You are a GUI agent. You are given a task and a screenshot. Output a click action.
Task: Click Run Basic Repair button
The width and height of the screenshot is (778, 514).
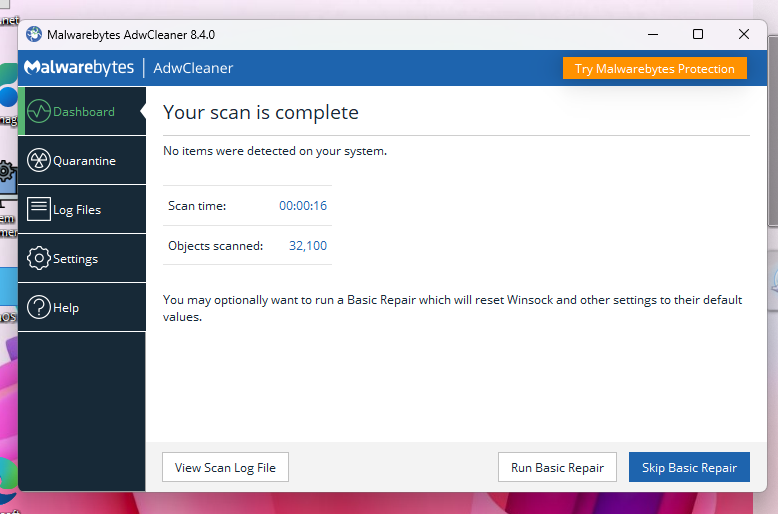point(557,467)
